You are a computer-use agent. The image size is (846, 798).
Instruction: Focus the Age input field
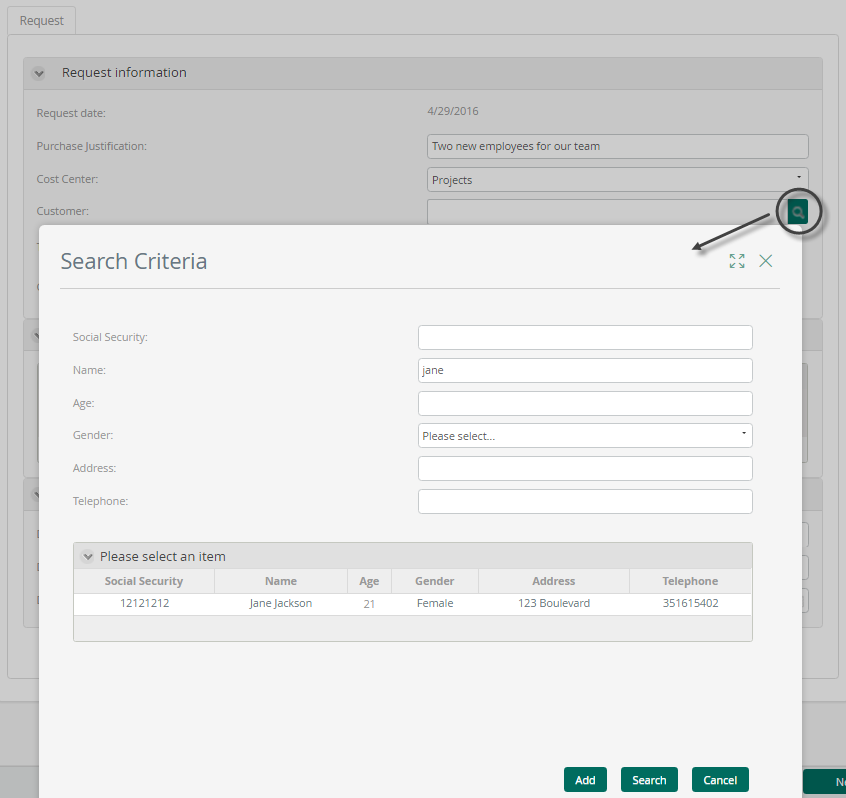[585, 403]
